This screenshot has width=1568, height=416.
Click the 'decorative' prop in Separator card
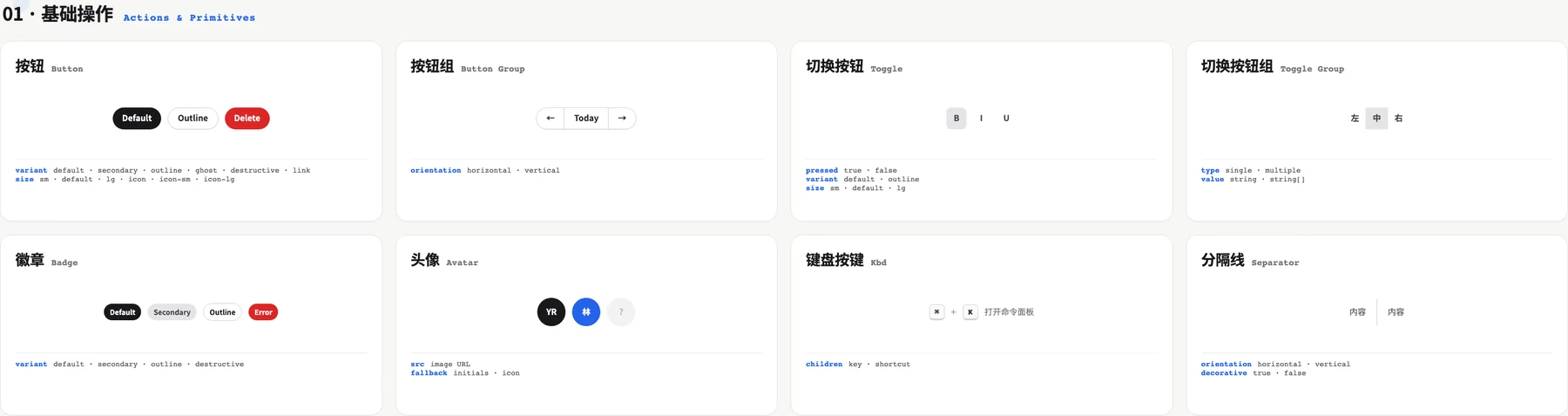pos(1224,373)
